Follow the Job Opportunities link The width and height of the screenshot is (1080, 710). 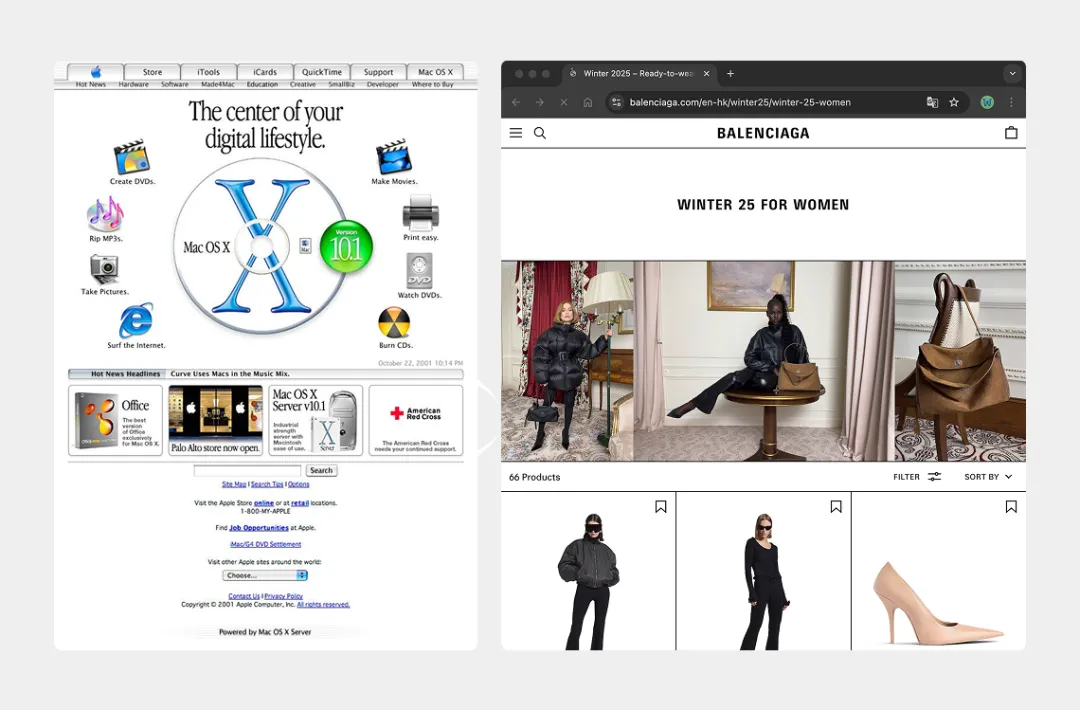[x=259, y=528]
